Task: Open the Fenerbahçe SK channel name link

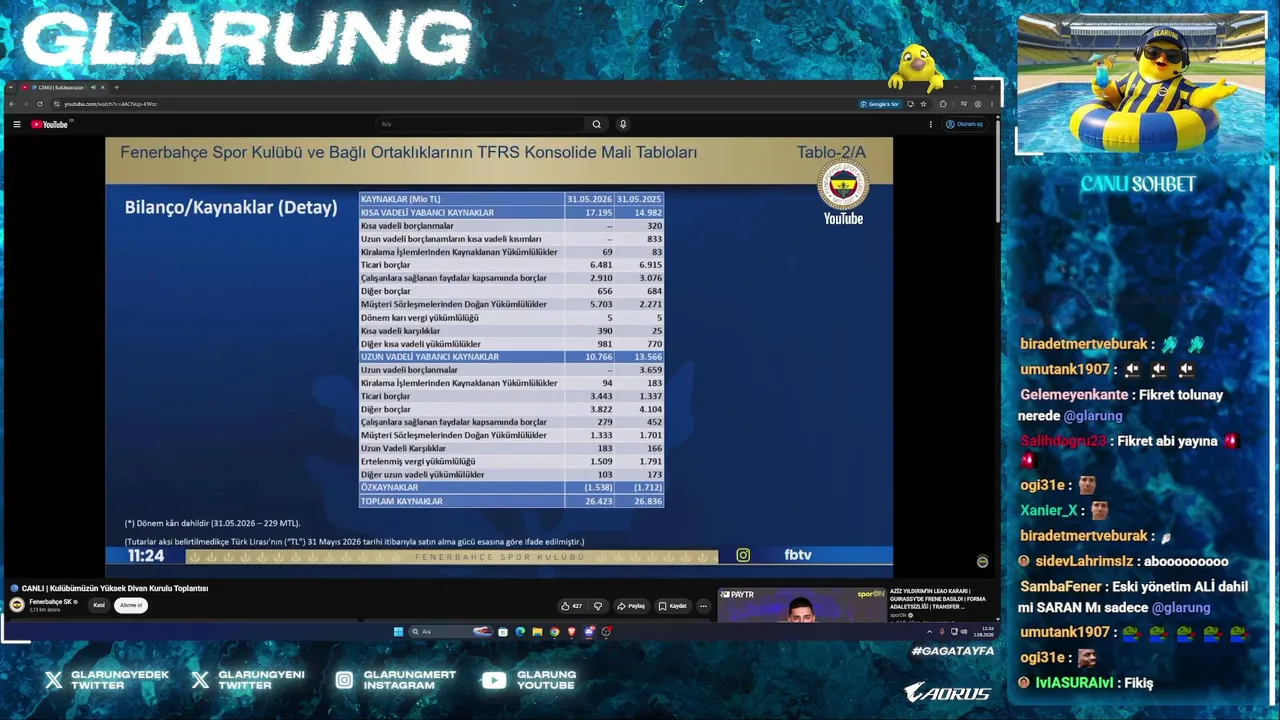Action: point(51,602)
